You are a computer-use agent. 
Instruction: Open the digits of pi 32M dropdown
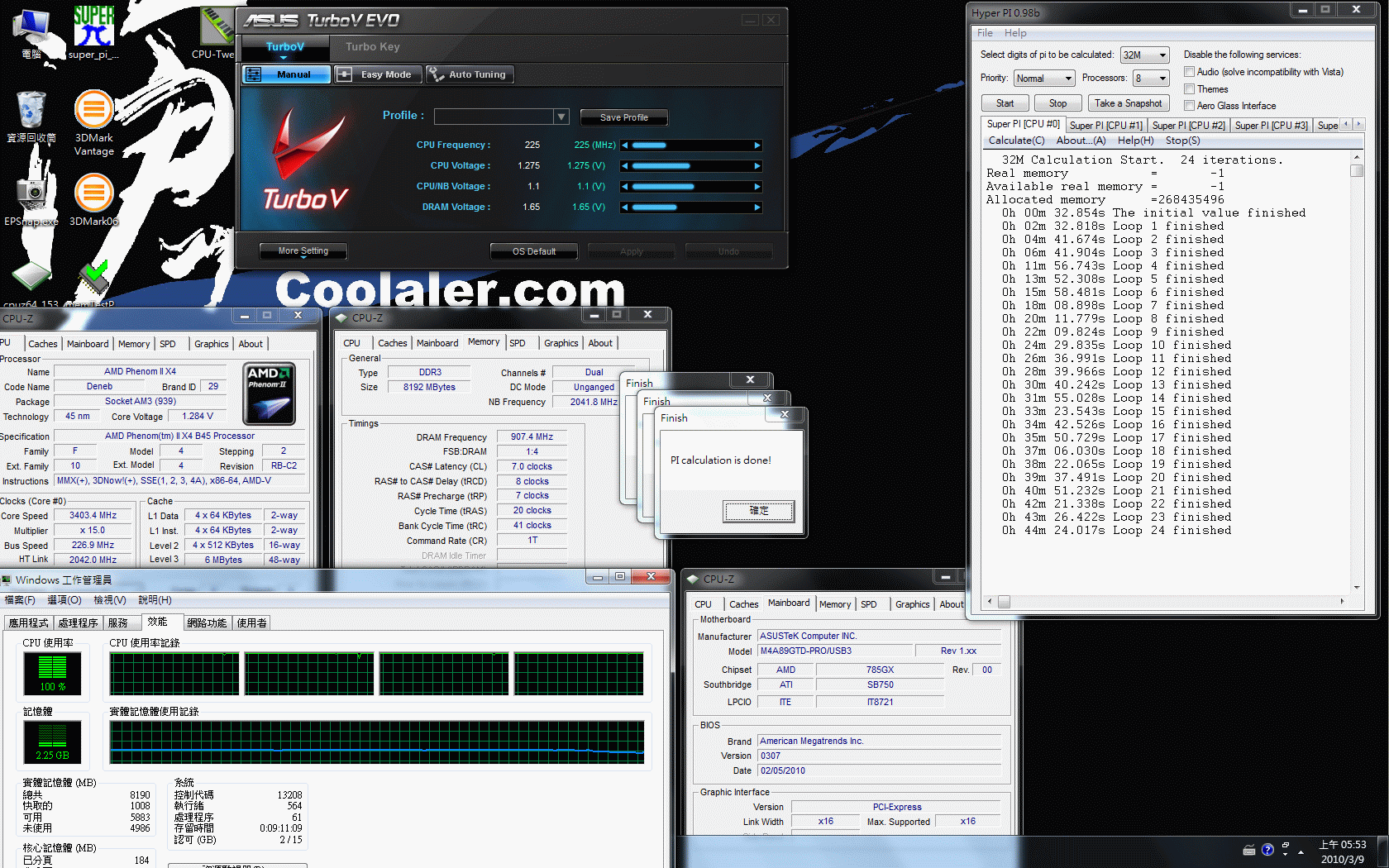point(1145,55)
